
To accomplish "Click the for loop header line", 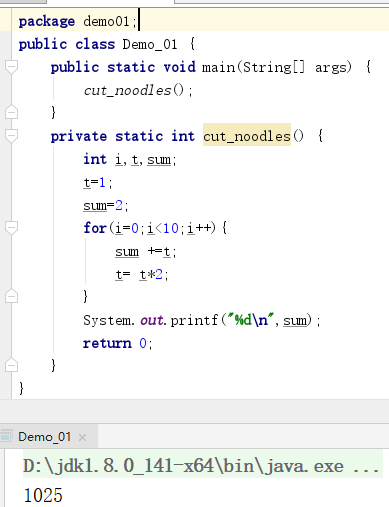I will (155, 228).
